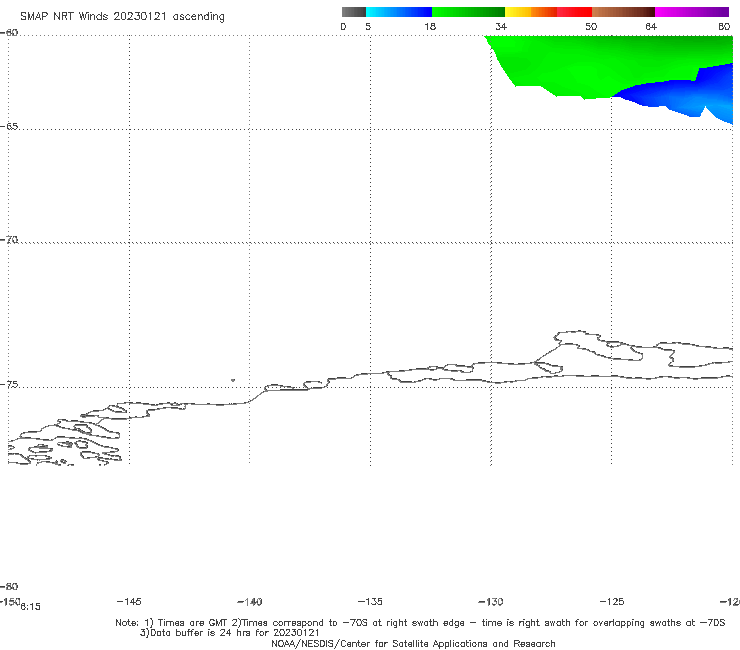This screenshot has width=740, height=650.
Task: Click the color bar label '34'
Action: 501,26
